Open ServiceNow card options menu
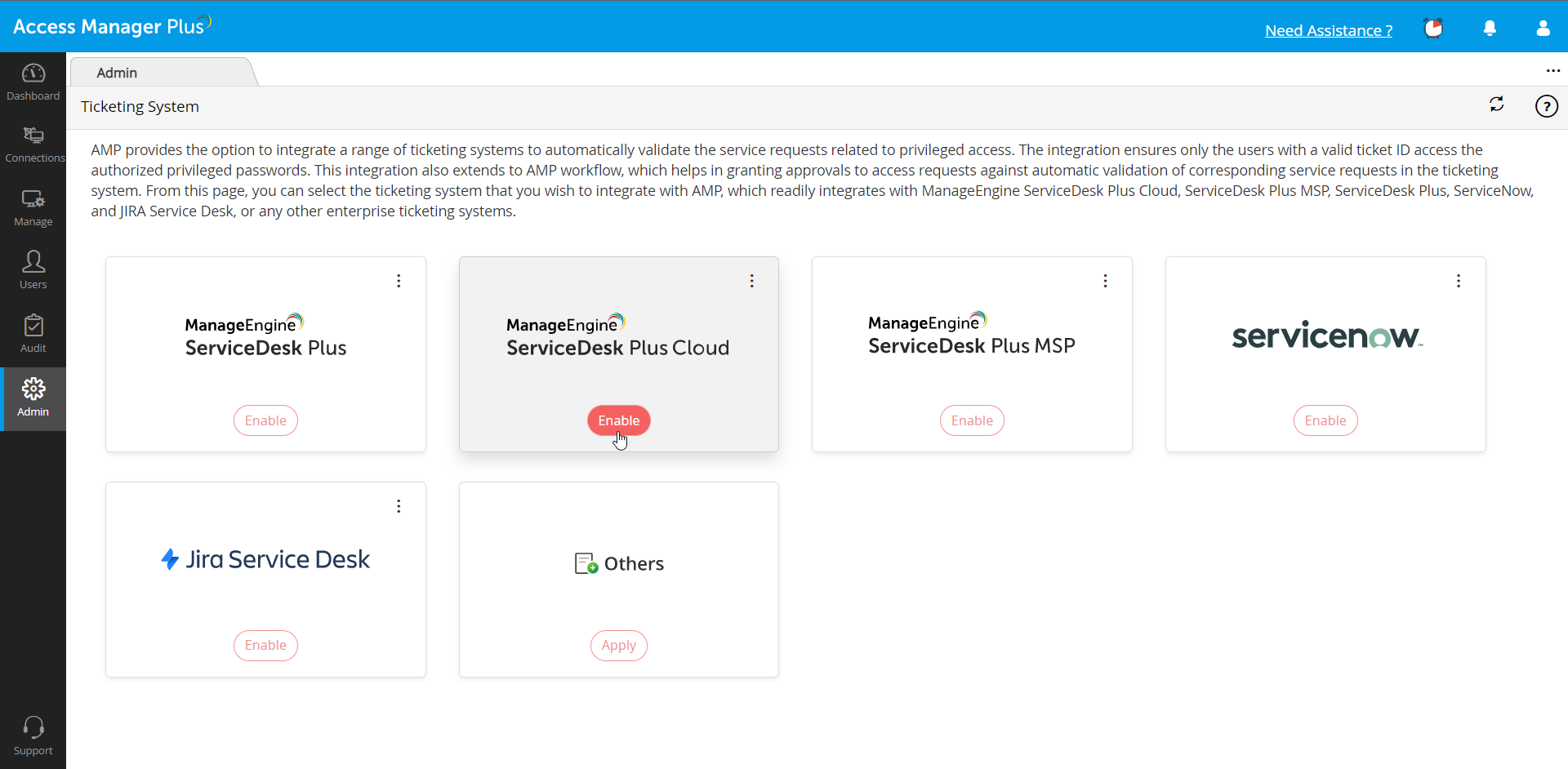The height and width of the screenshot is (769, 1568). tap(1458, 281)
